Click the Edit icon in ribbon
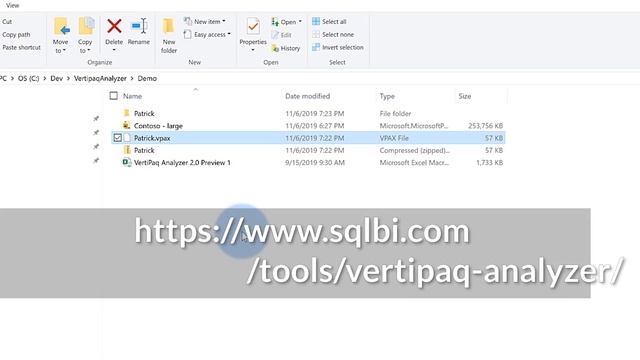 pyautogui.click(x=275, y=35)
